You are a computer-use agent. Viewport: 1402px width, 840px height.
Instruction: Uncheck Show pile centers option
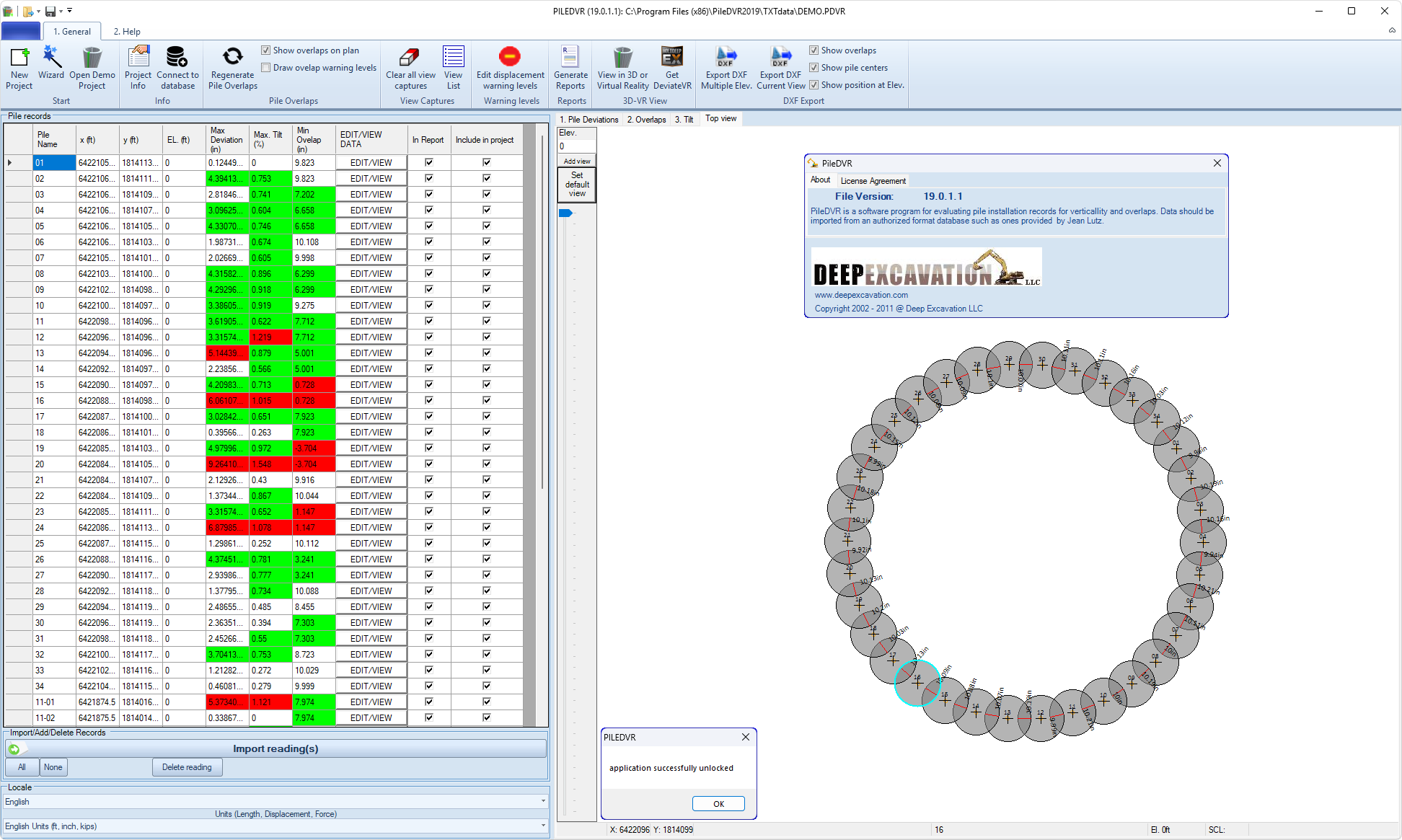point(814,68)
